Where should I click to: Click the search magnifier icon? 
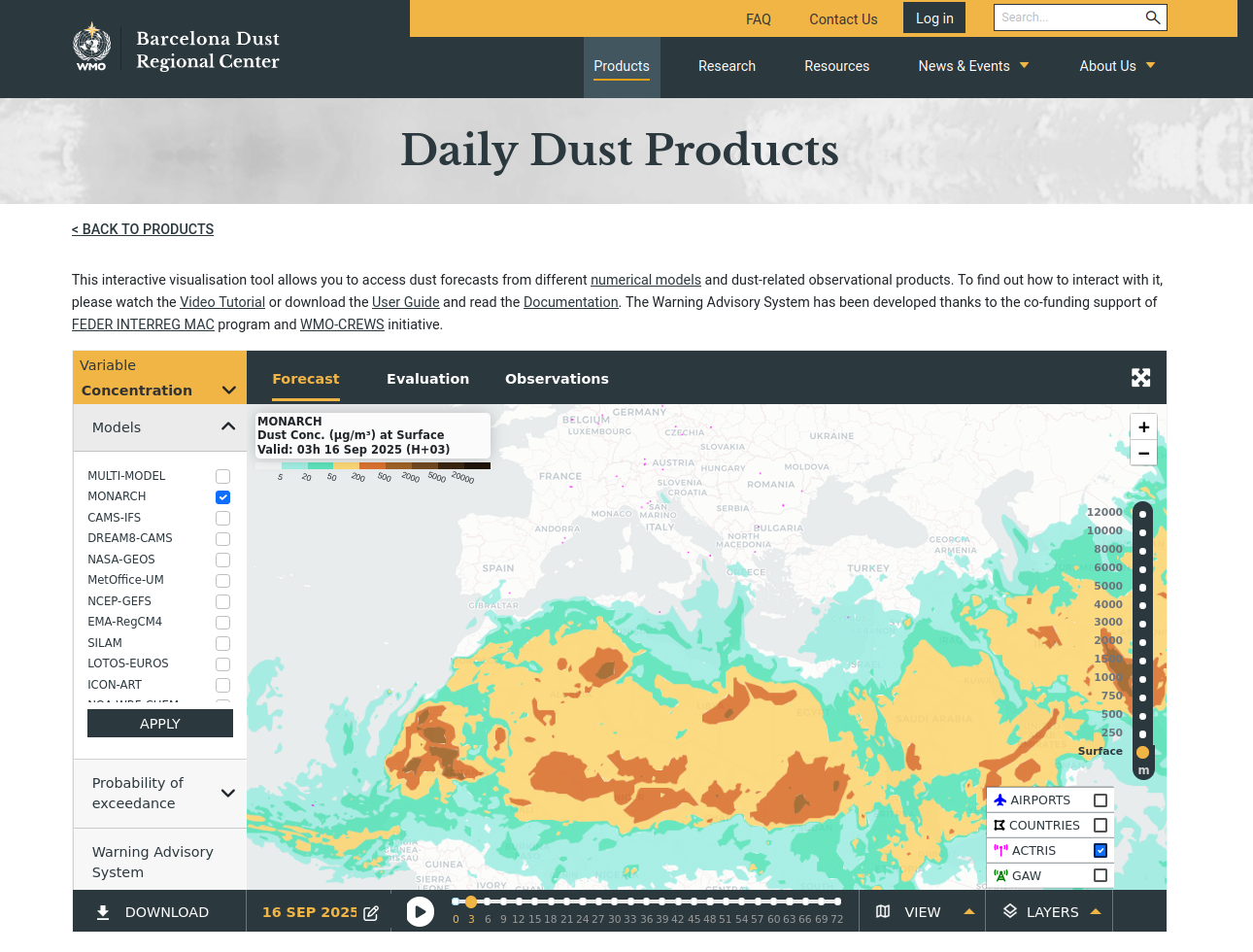tap(1152, 17)
